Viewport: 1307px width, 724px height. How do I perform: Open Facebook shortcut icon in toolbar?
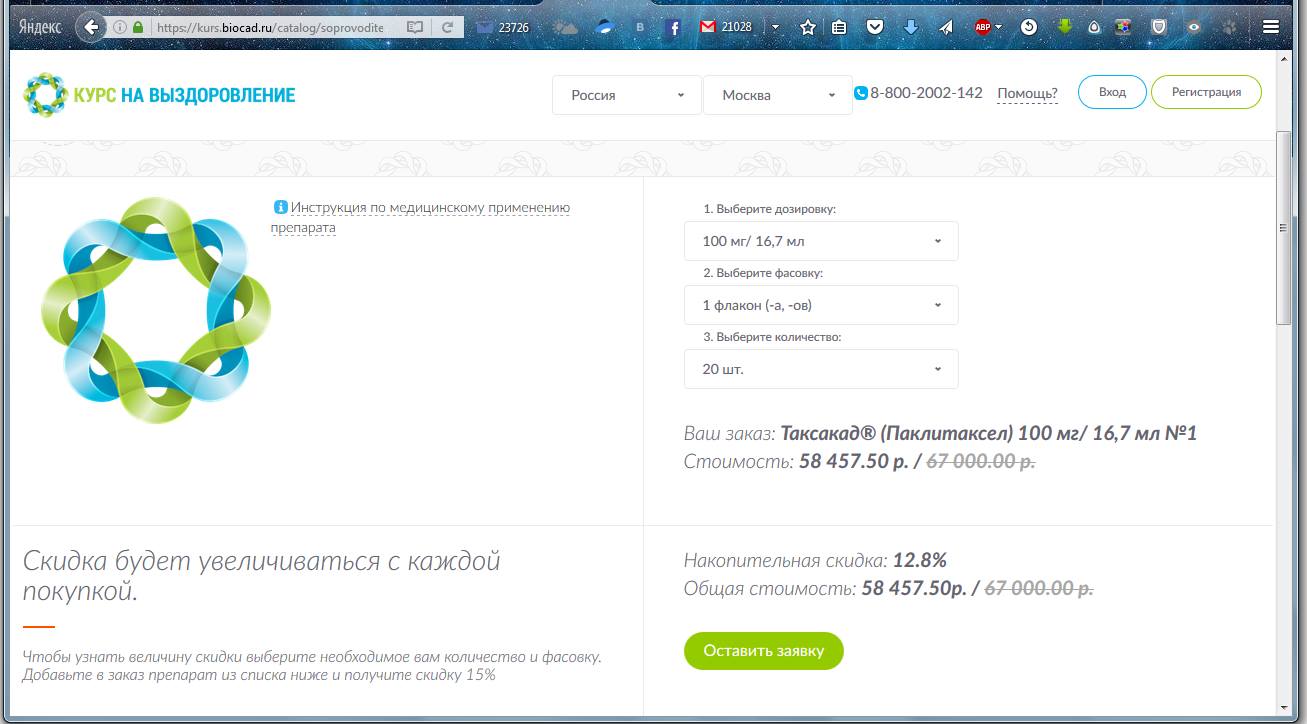(x=675, y=28)
